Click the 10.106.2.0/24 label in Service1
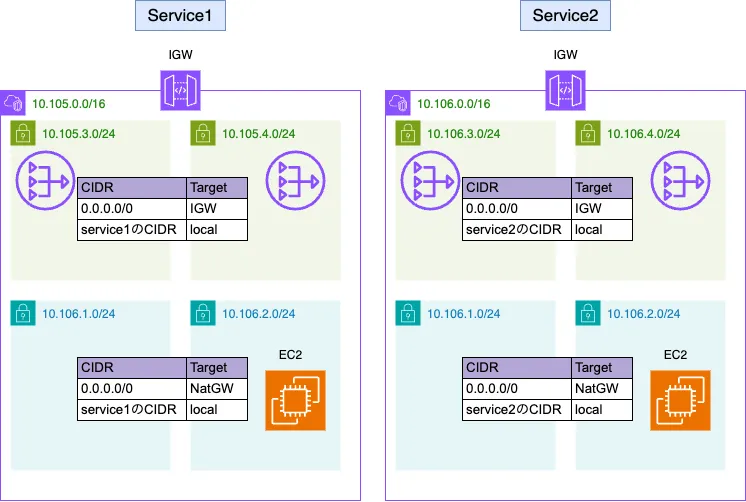 click(258, 314)
